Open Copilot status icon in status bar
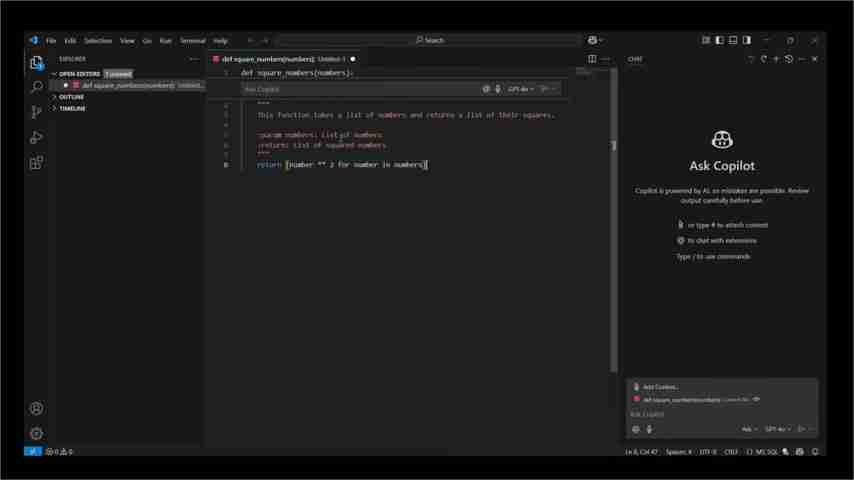854x480 pixels. point(800,452)
